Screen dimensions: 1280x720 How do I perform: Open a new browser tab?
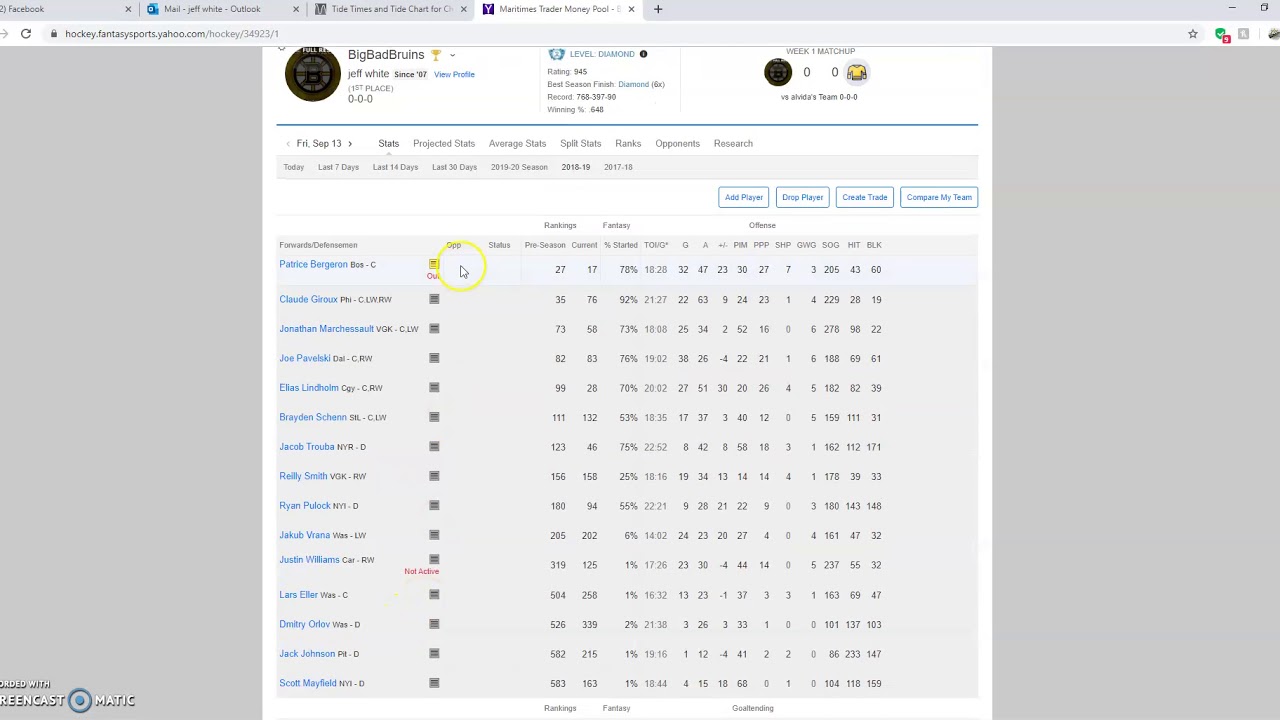pos(658,9)
